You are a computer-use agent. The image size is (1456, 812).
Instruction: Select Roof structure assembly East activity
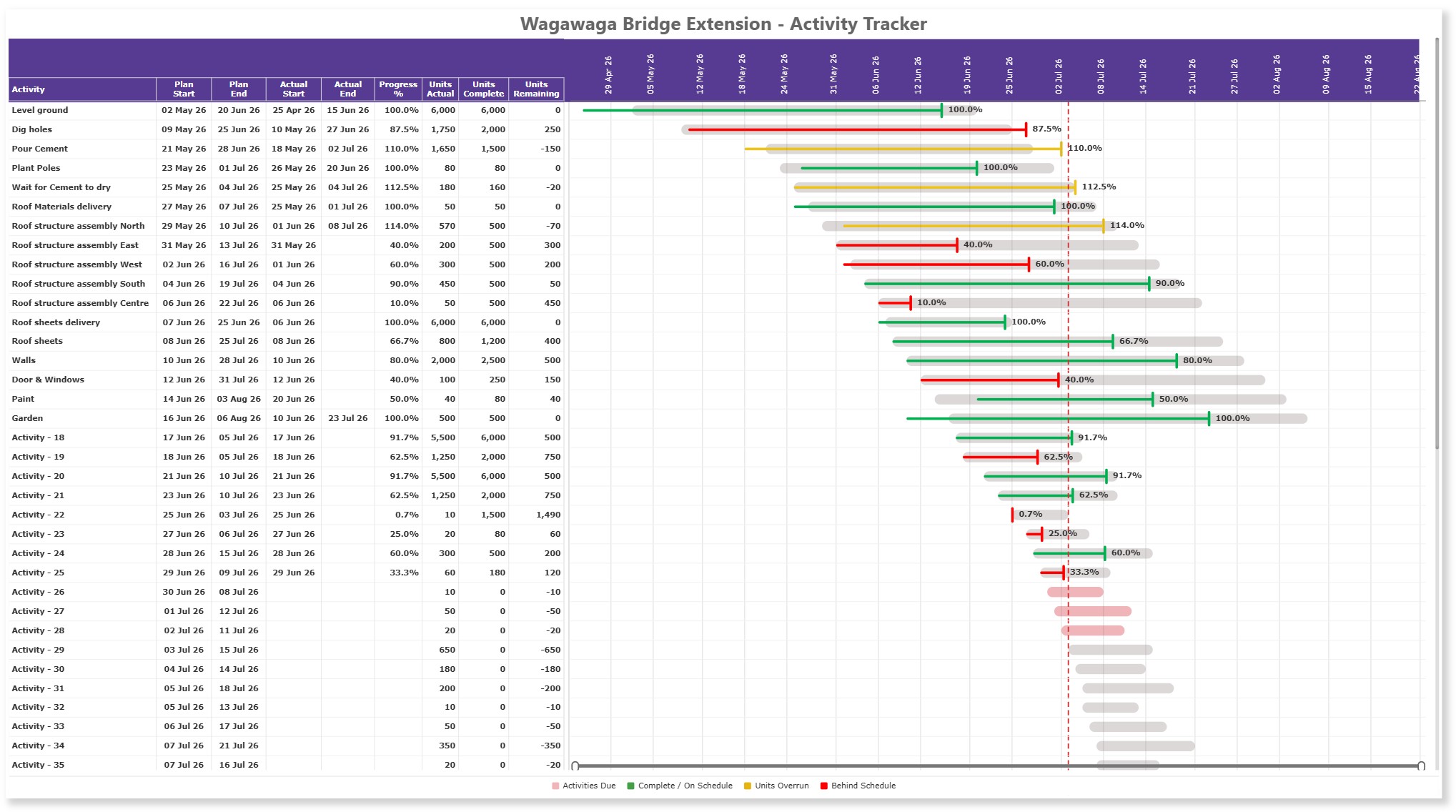click(75, 245)
